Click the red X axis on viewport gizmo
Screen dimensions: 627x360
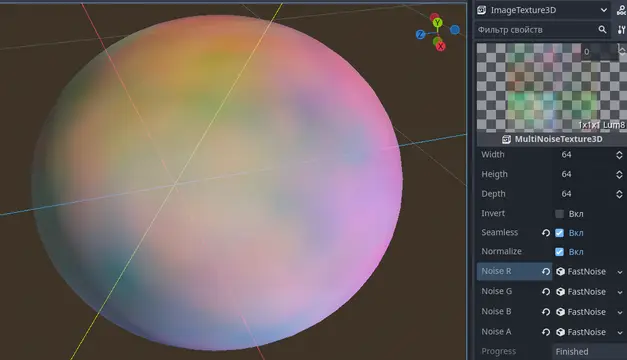pos(440,46)
